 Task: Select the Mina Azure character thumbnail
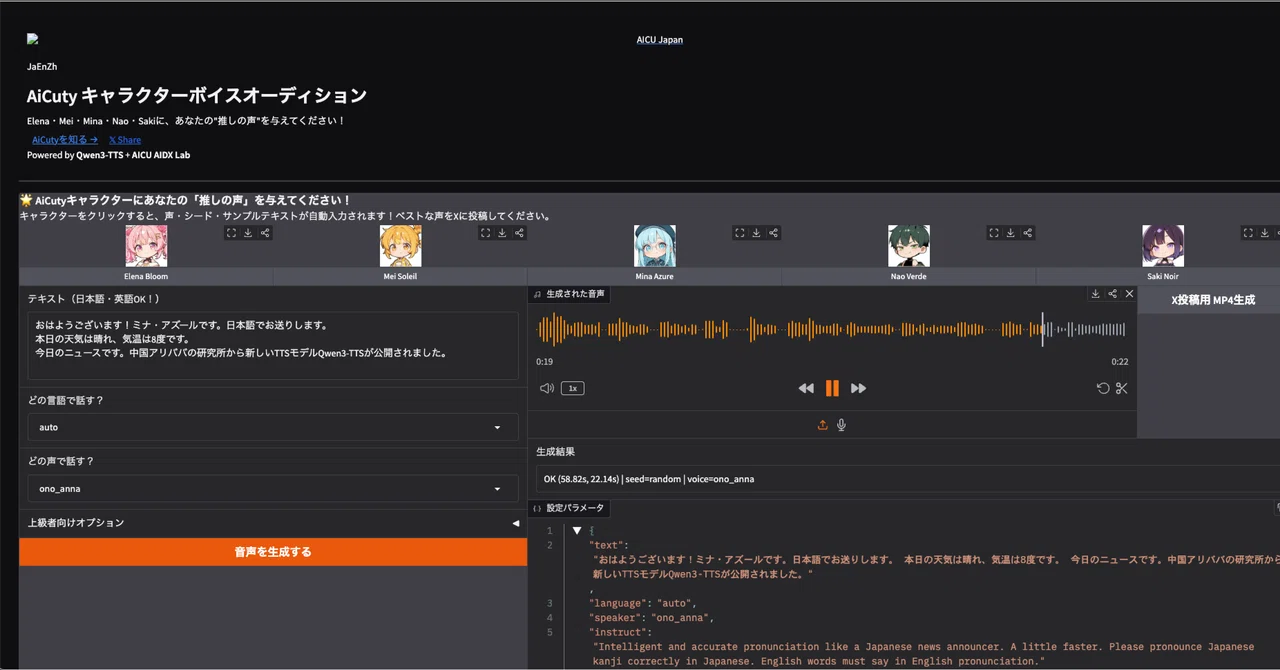[x=655, y=245]
